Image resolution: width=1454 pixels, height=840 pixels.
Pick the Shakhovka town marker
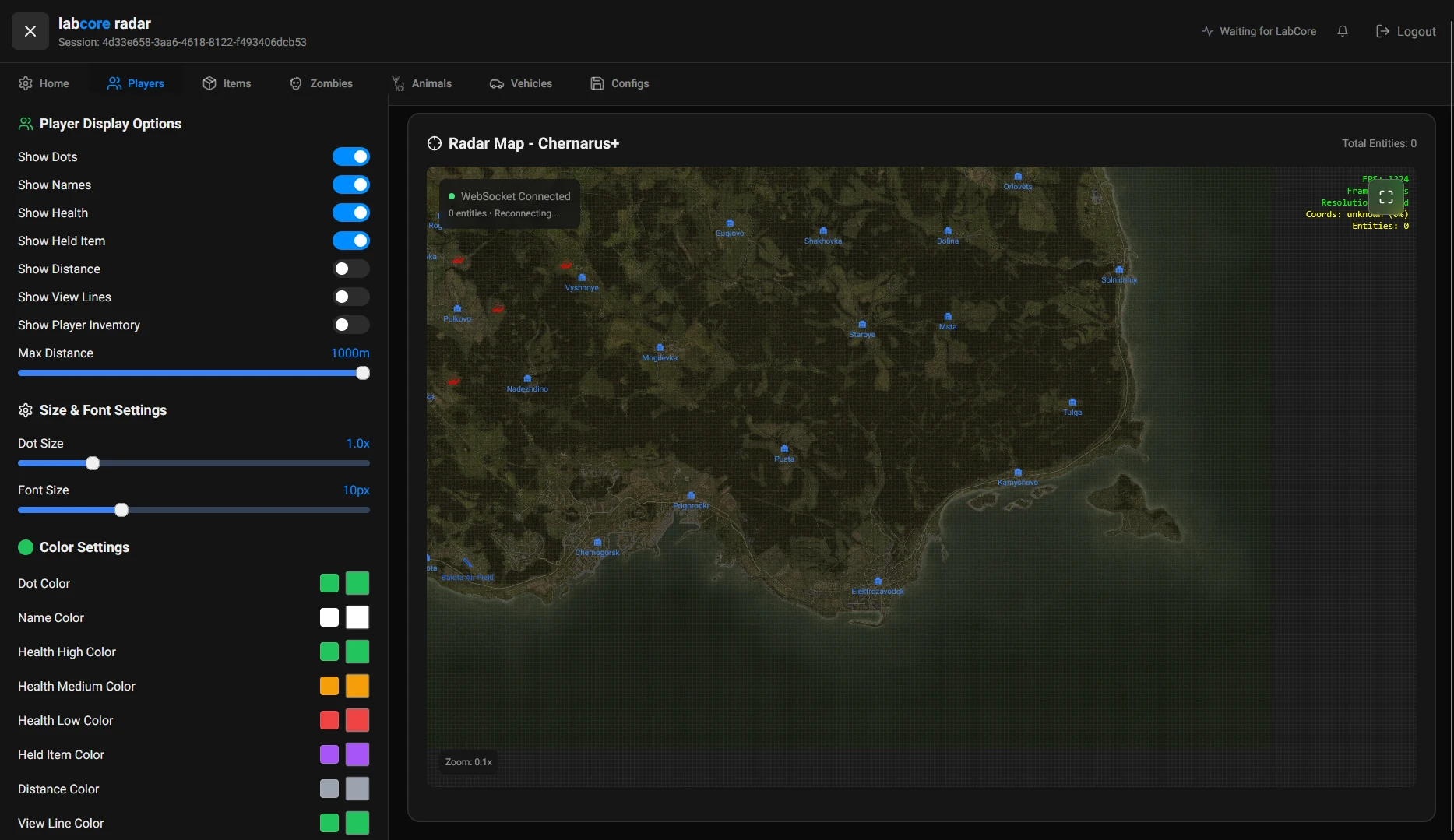823,236
